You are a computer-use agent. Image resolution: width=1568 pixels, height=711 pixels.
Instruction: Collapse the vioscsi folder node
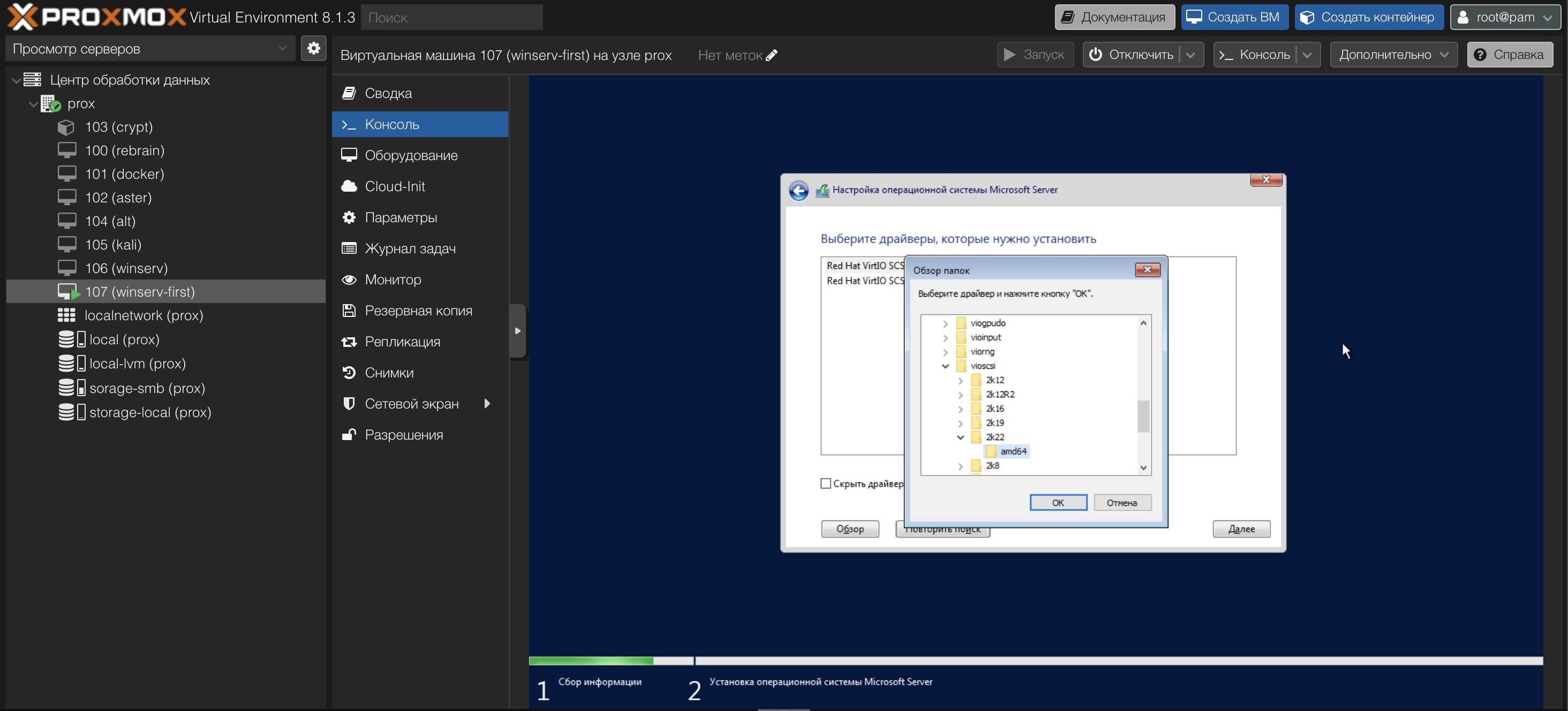pyautogui.click(x=945, y=366)
